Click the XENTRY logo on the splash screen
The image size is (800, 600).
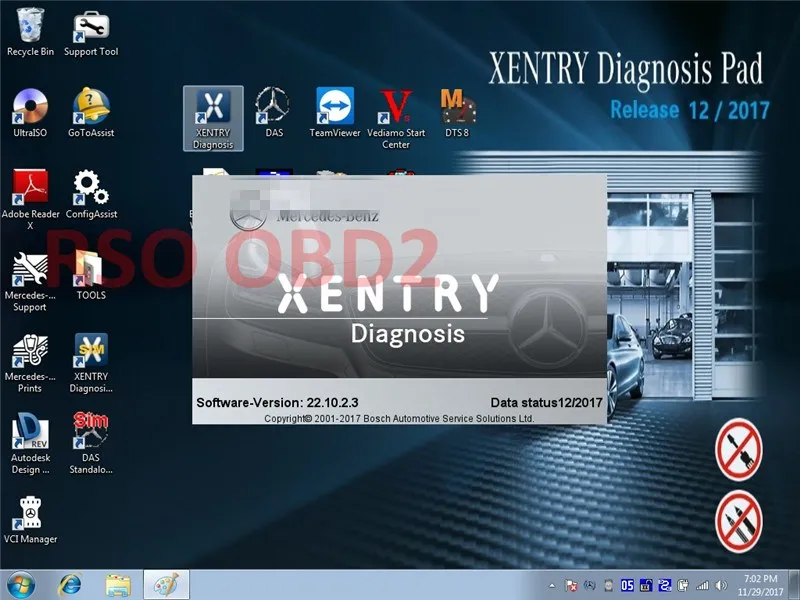[388, 293]
